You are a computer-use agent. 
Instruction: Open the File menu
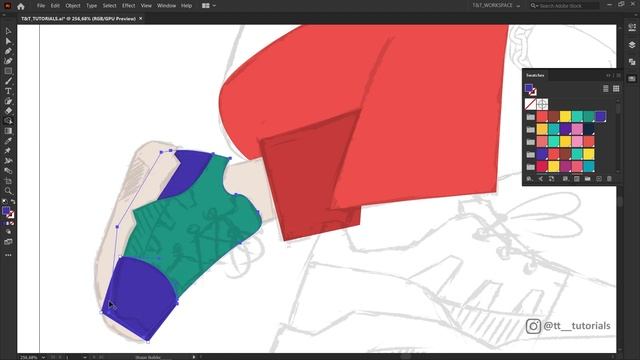pyautogui.click(x=41, y=6)
